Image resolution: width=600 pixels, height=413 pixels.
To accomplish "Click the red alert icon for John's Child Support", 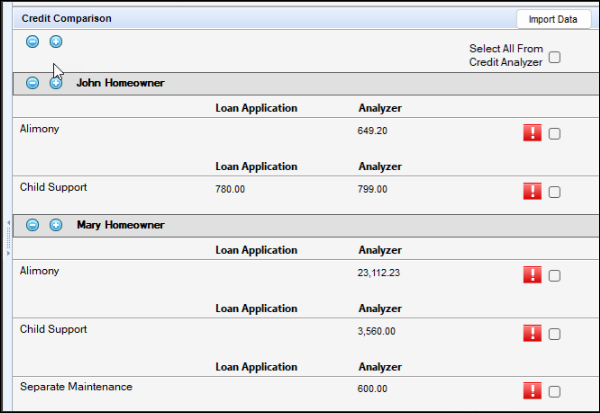I will coord(532,191).
